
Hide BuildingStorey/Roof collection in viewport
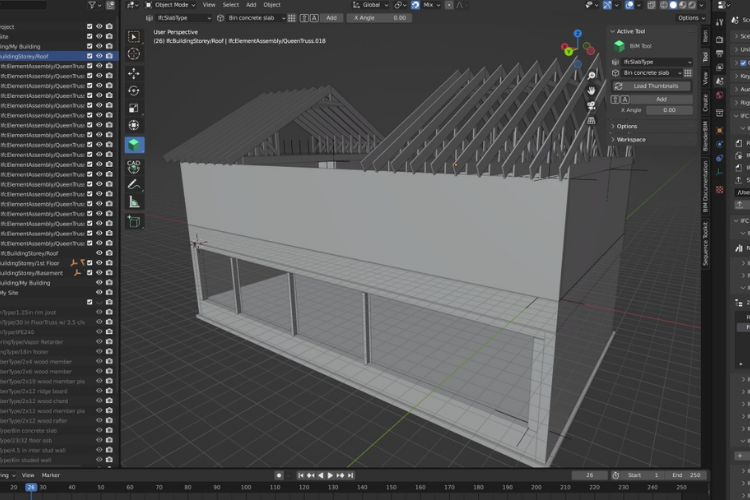pyautogui.click(x=99, y=56)
